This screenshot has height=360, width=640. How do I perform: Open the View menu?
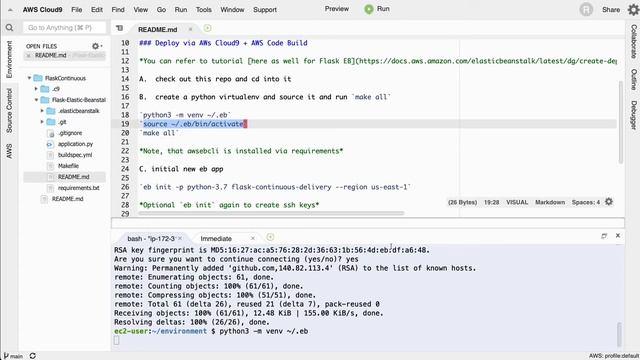click(140, 9)
